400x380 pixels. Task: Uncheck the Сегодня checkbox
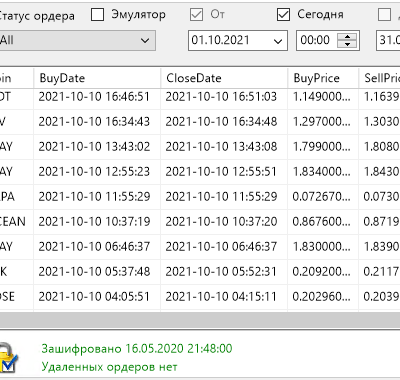click(283, 15)
